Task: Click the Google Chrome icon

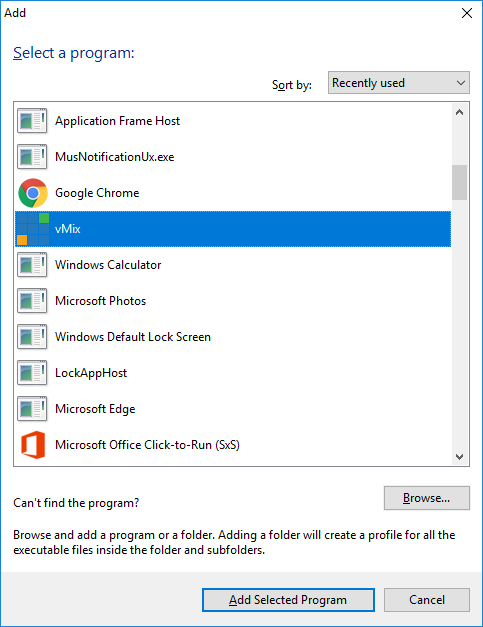Action: (33, 193)
